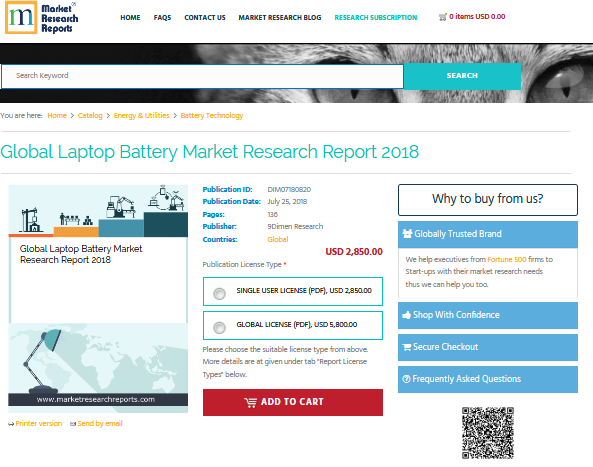Click the Why to buy from us box
The height and width of the screenshot is (467, 593).
point(488,200)
